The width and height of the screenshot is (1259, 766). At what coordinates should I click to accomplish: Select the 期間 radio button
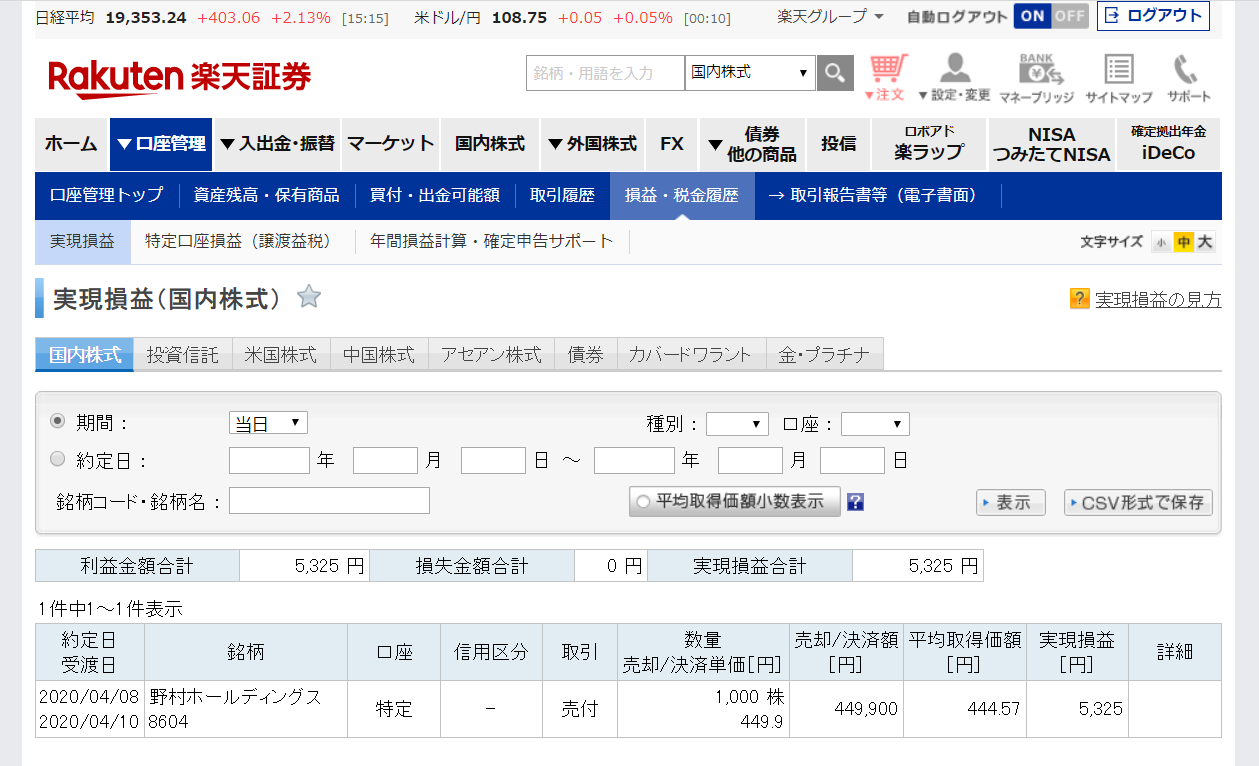pyautogui.click(x=57, y=422)
